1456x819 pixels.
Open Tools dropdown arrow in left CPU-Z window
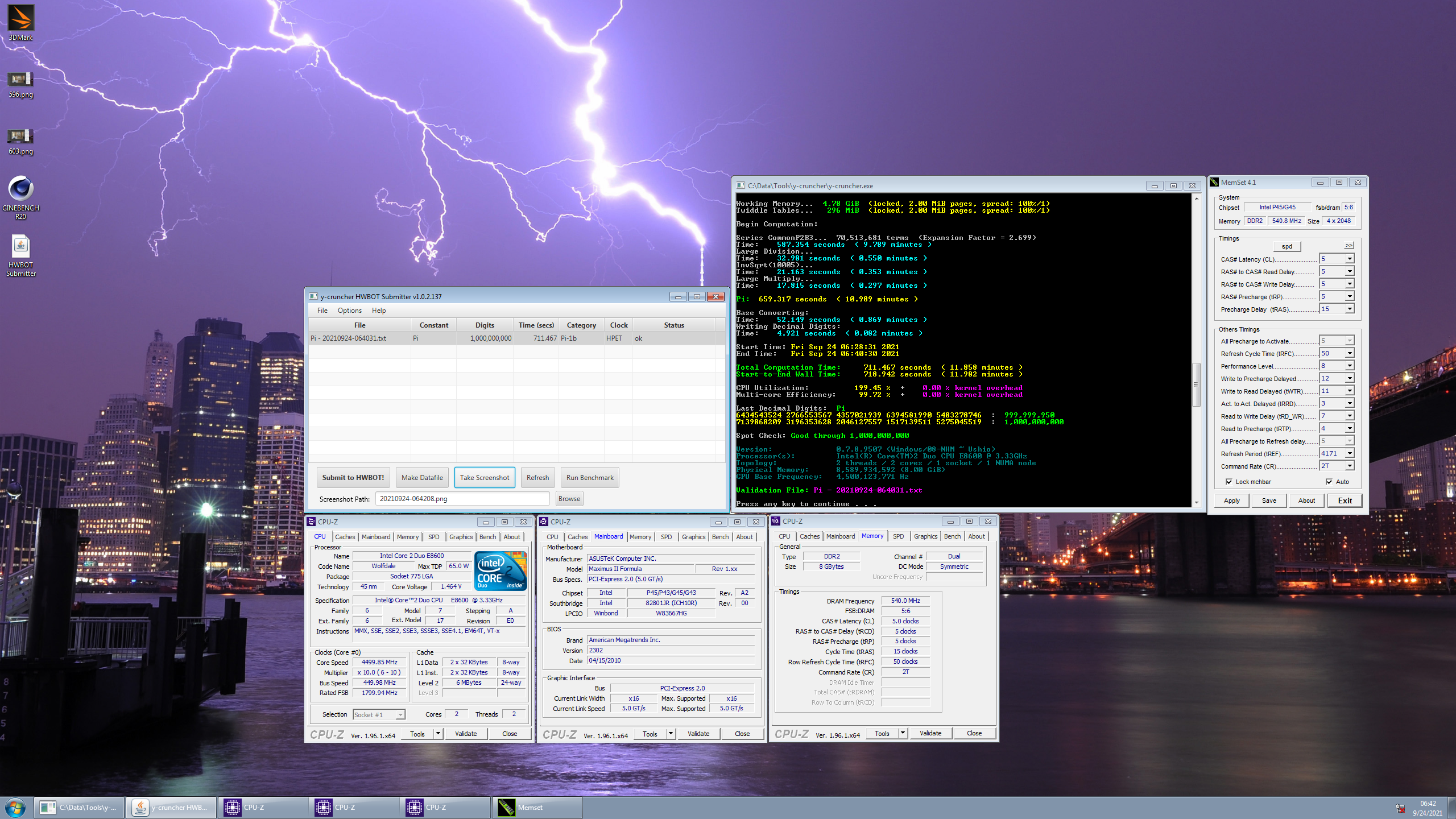coord(438,734)
